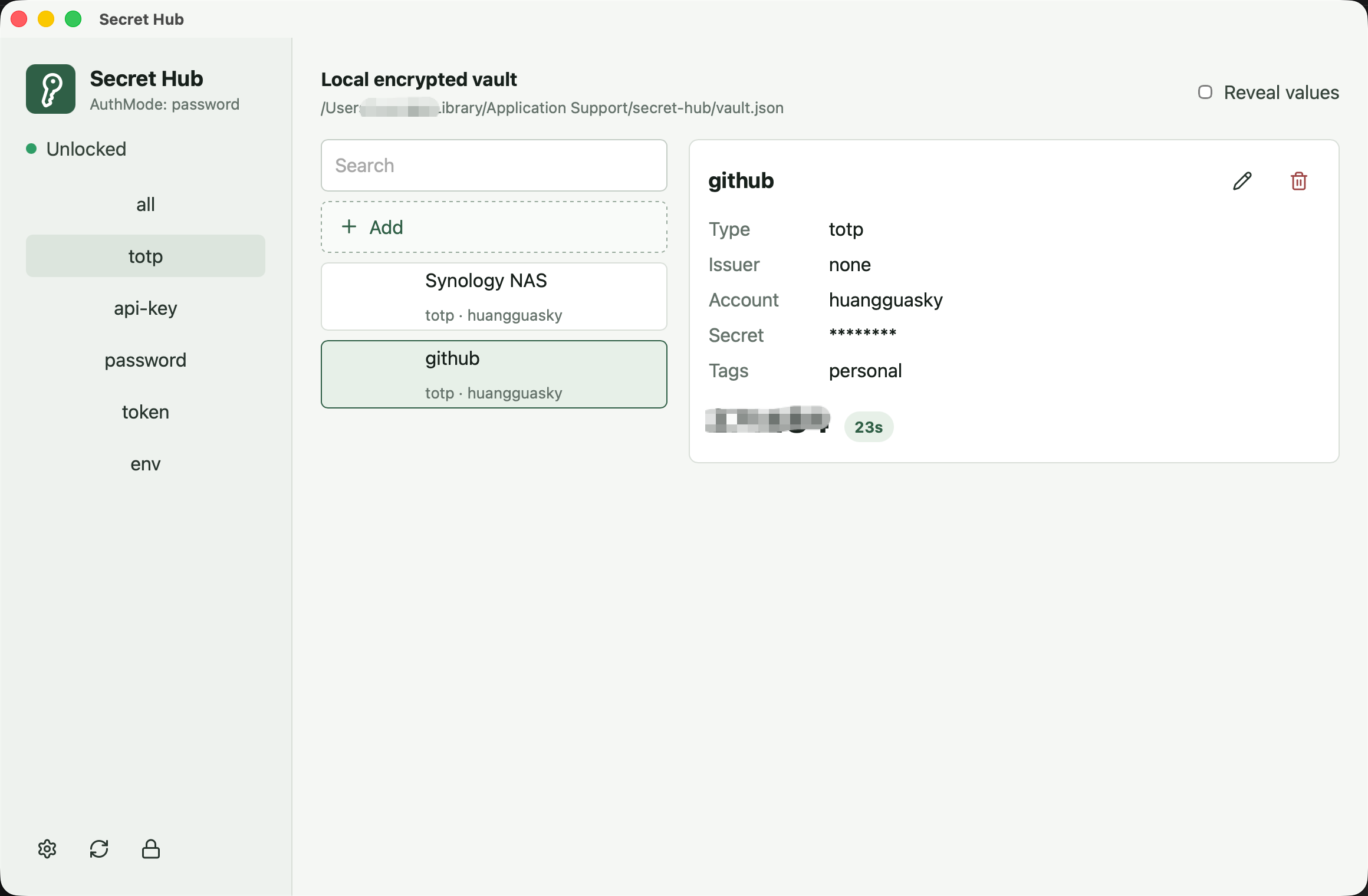Click the Account value huangguasky
Image resolution: width=1368 pixels, height=896 pixels.
coord(886,300)
